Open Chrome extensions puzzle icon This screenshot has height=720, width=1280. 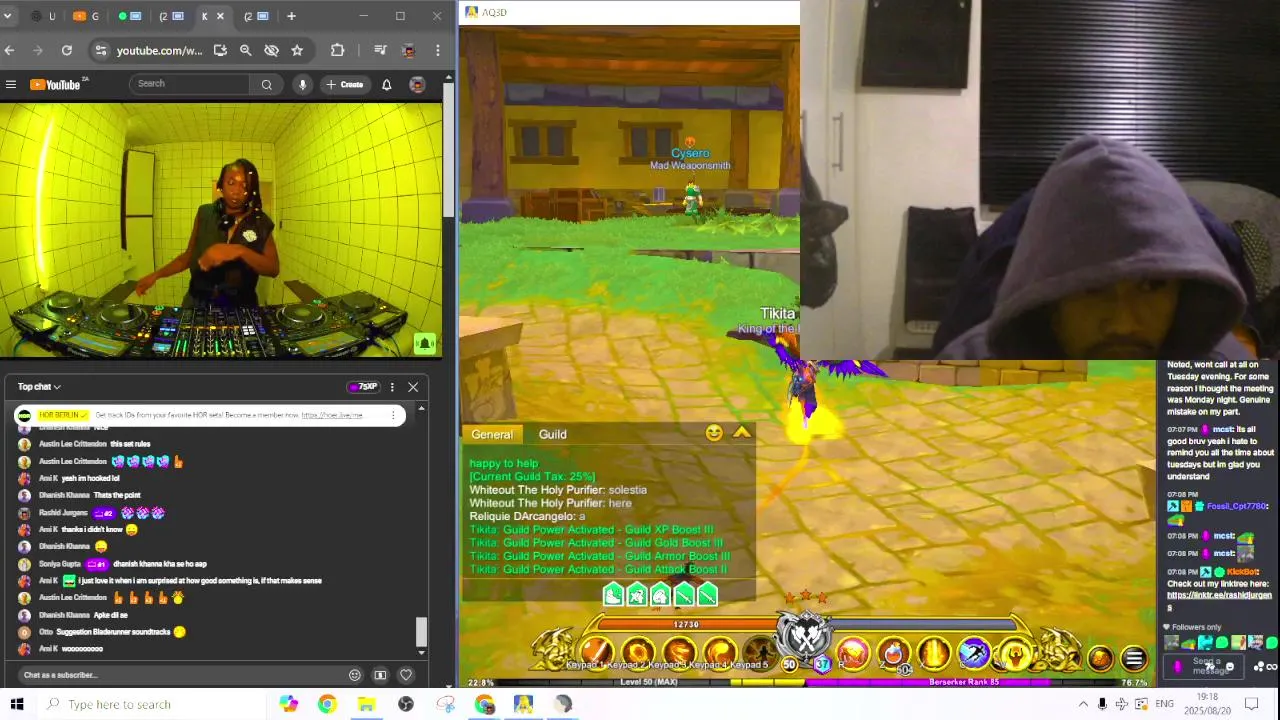tap(338, 50)
